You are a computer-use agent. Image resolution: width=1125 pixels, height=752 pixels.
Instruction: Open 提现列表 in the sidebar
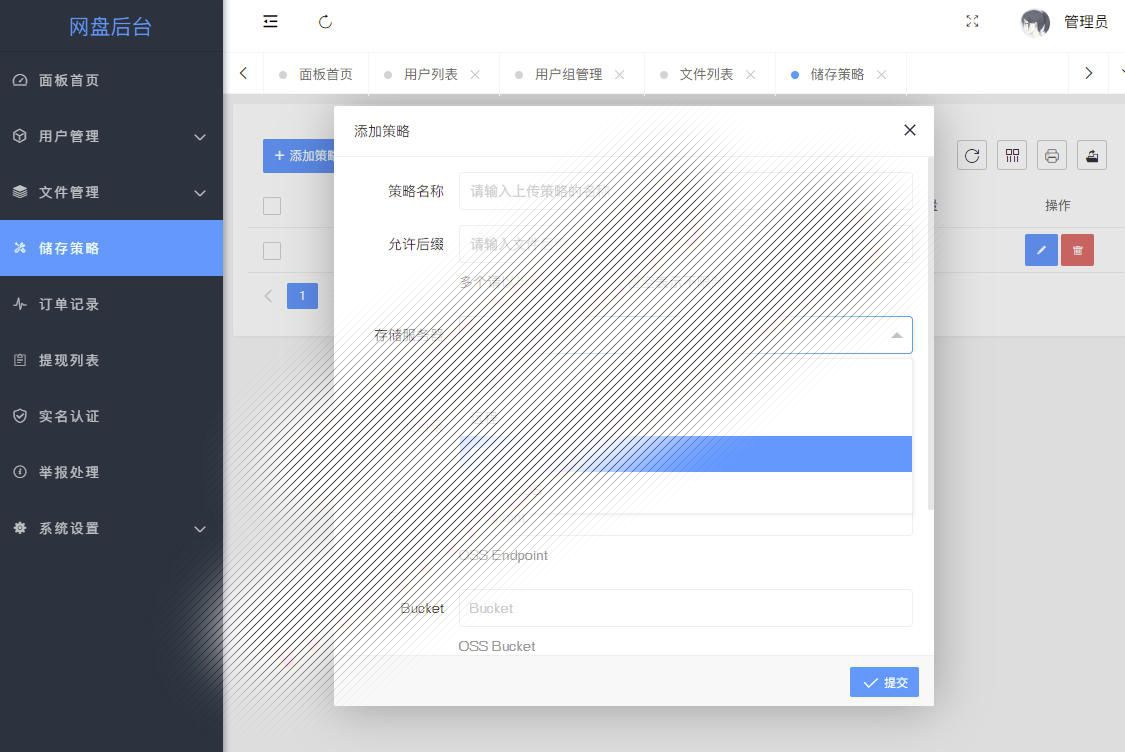pos(111,360)
